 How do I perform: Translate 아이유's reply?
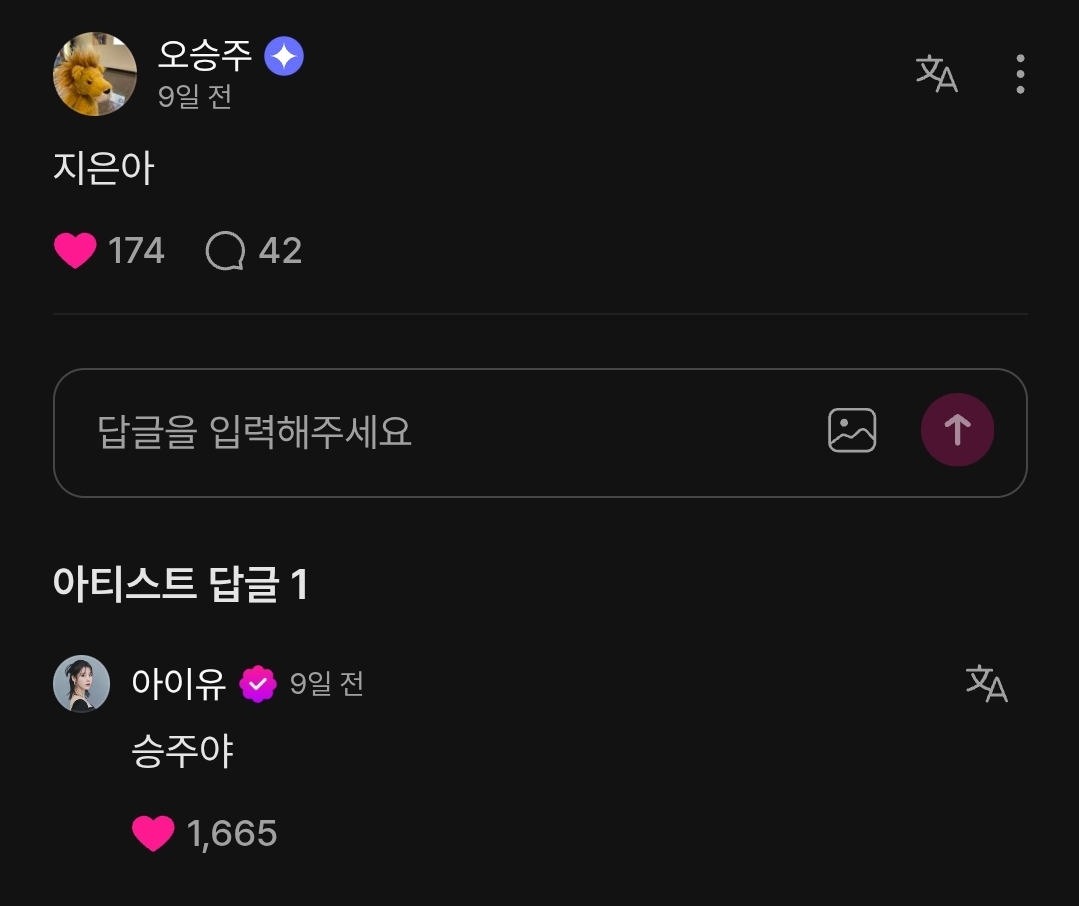pos(987,684)
